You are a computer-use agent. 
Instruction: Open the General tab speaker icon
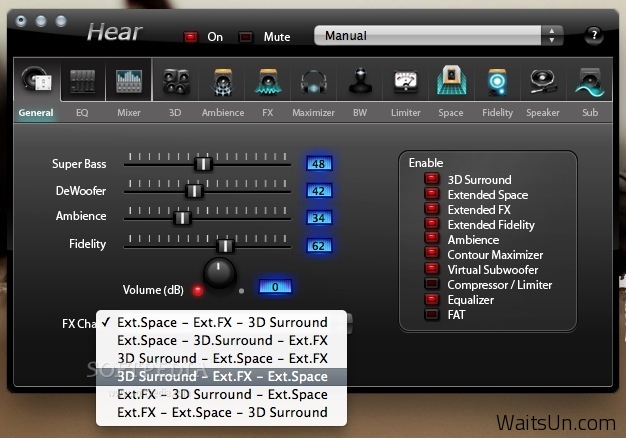[x=37, y=80]
